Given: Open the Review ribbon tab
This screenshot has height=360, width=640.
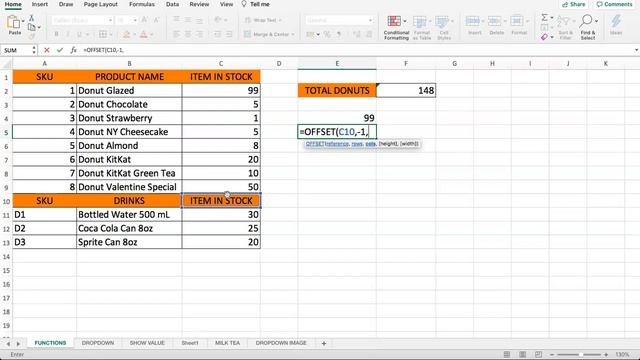Looking at the screenshot, I should point(199,4).
